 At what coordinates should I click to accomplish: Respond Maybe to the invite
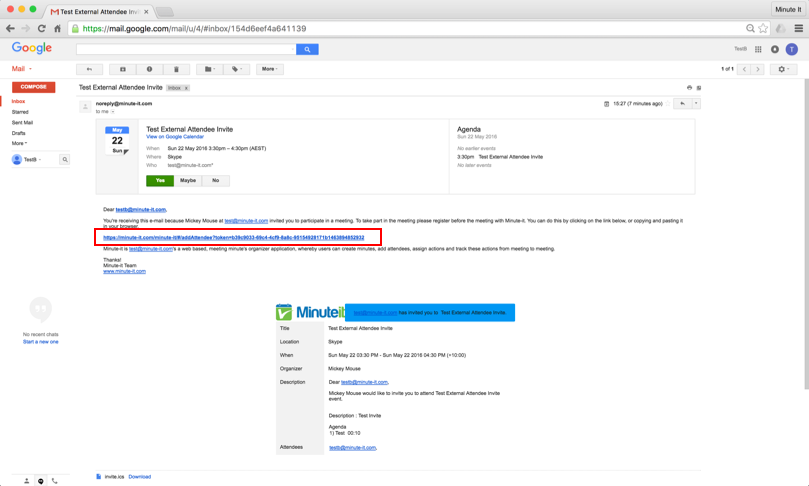(188, 181)
